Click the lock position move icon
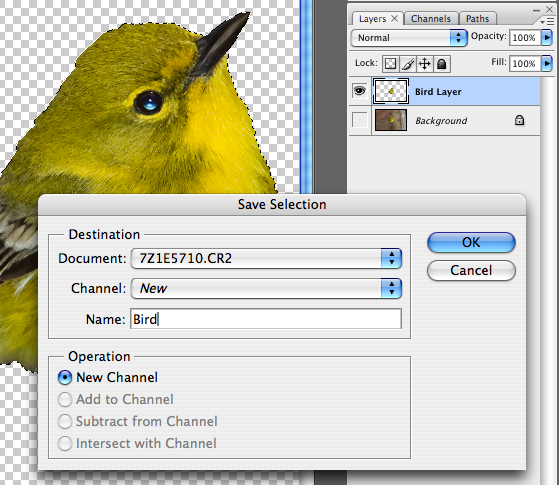 click(x=424, y=64)
